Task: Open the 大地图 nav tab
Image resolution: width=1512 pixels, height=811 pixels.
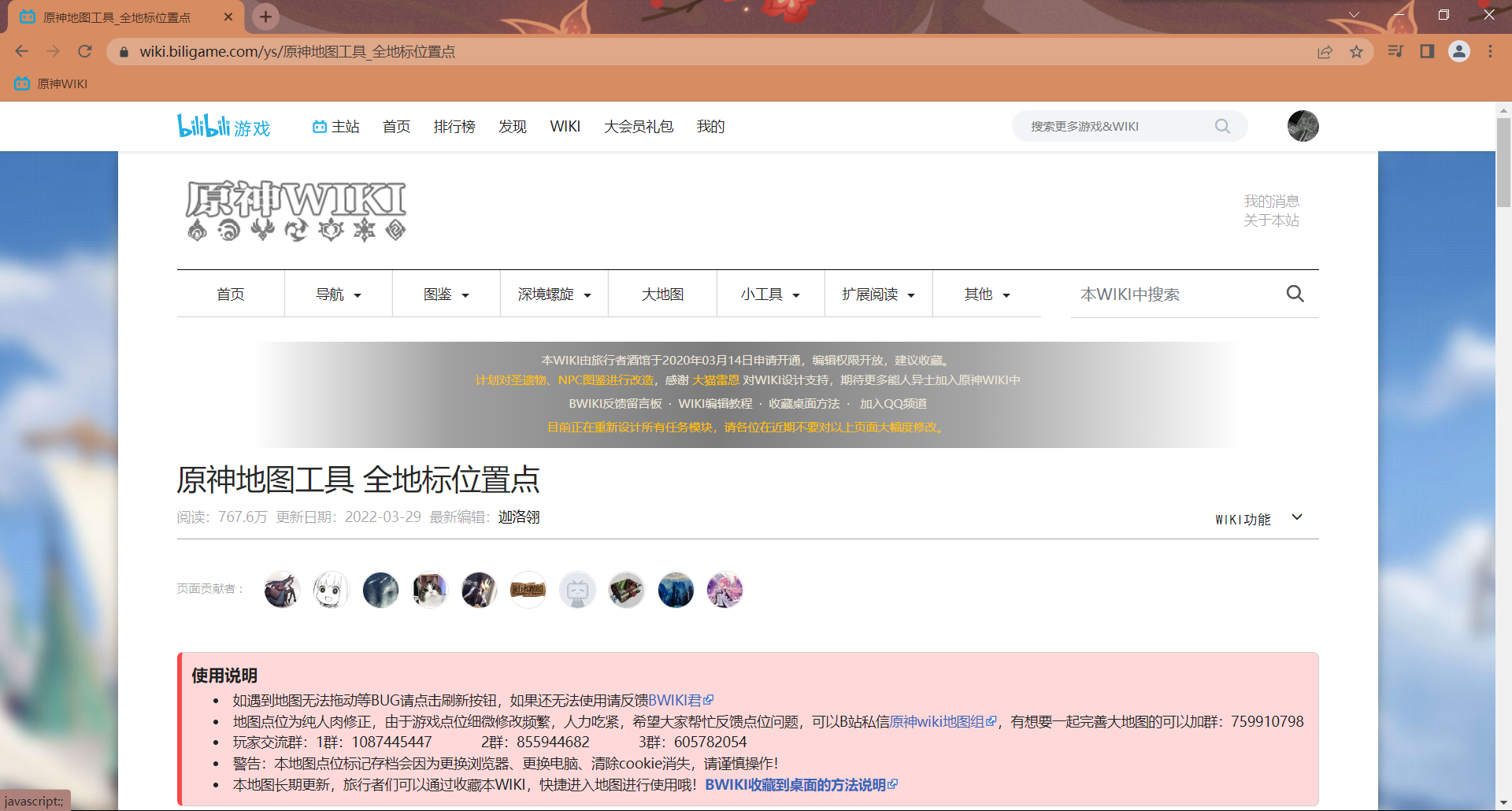Action: click(662, 294)
